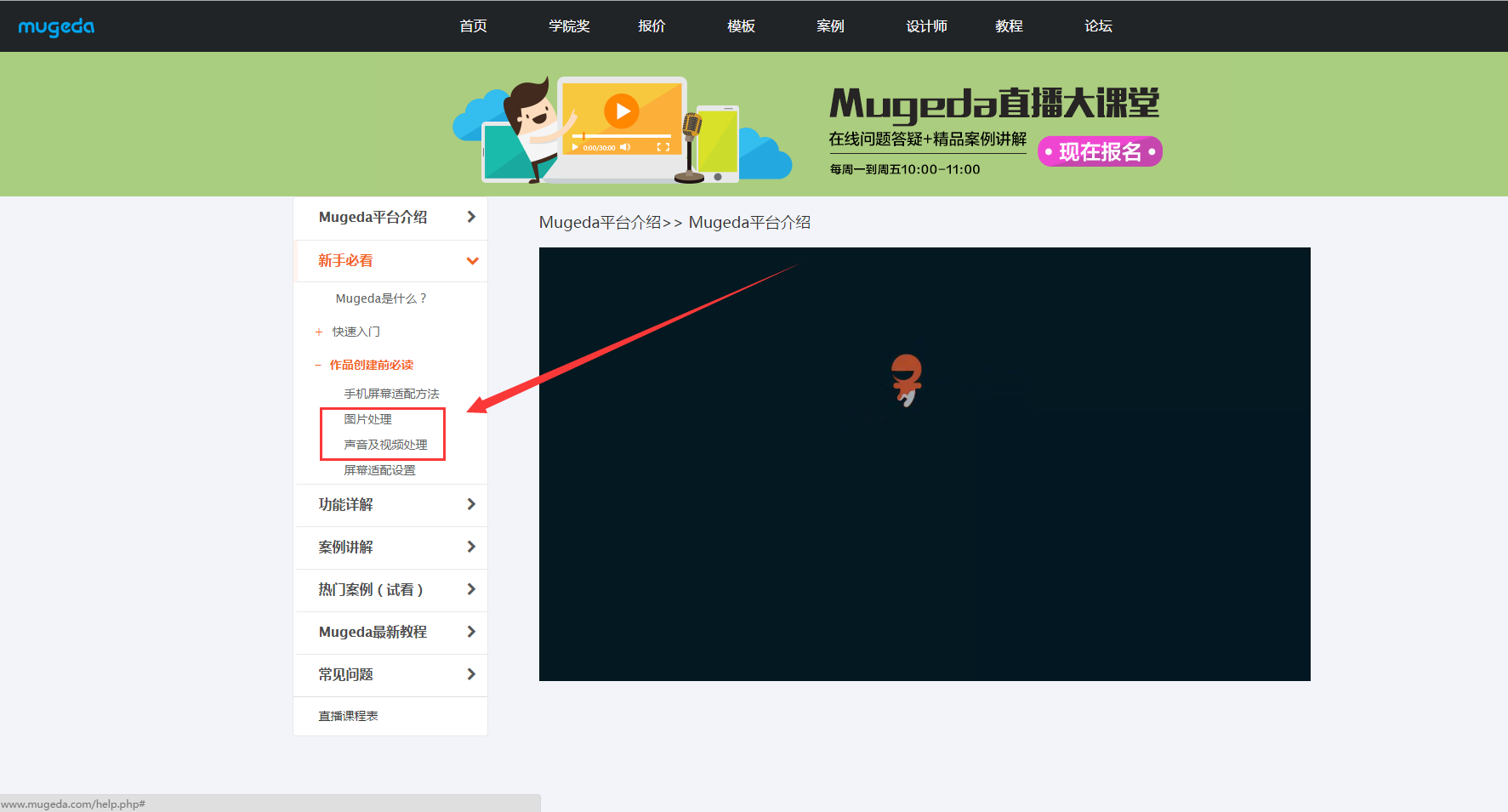Click the breadcrumb Mugeda平台介绍>> Mugeda平台介绍
This screenshot has height=812, width=1508.
coord(674,222)
